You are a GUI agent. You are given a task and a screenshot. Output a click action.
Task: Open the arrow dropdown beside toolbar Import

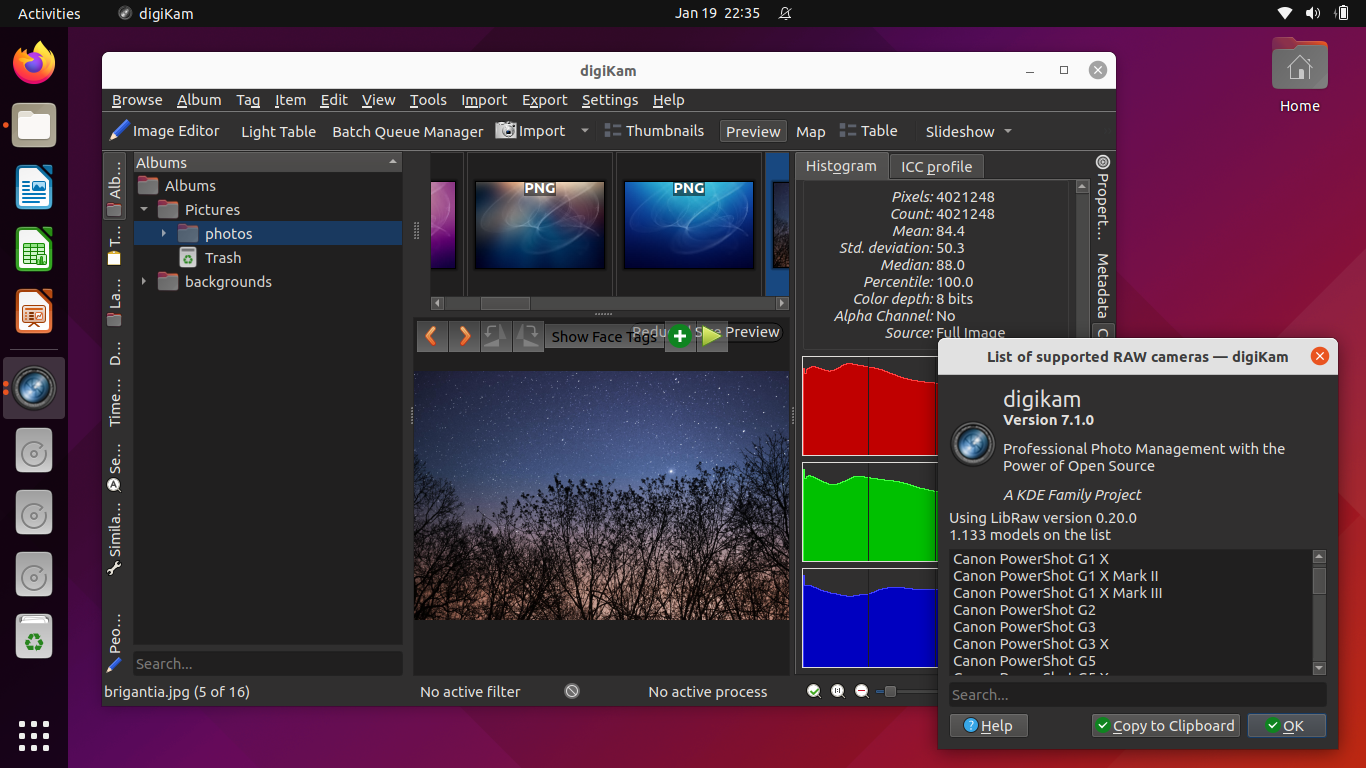tap(583, 131)
